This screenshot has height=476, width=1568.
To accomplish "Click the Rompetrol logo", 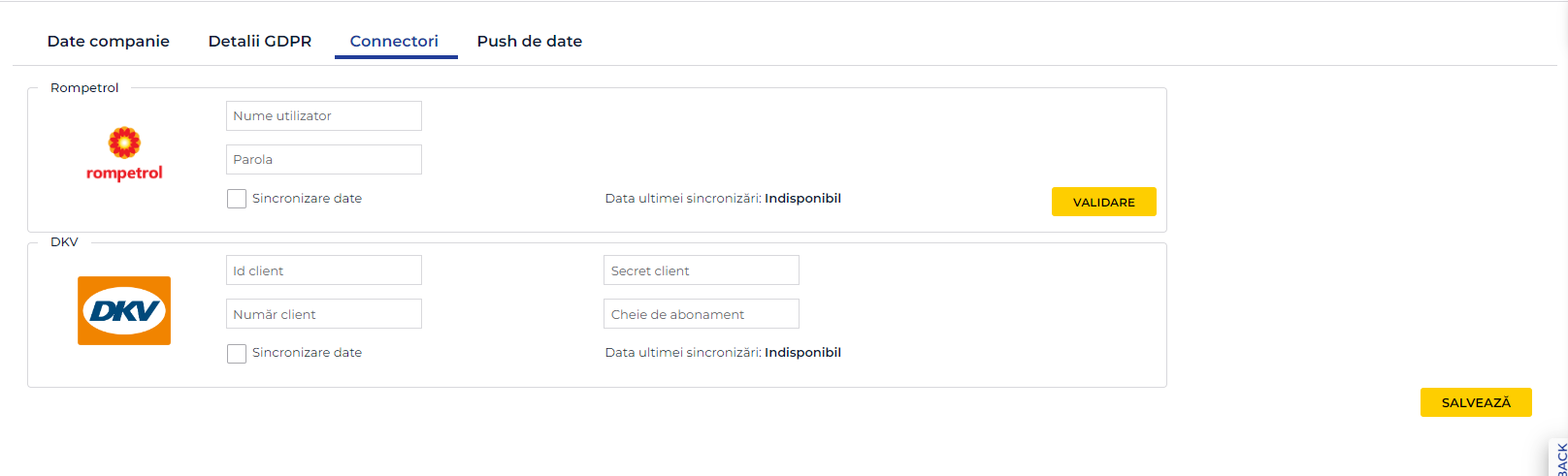I will click(124, 155).
